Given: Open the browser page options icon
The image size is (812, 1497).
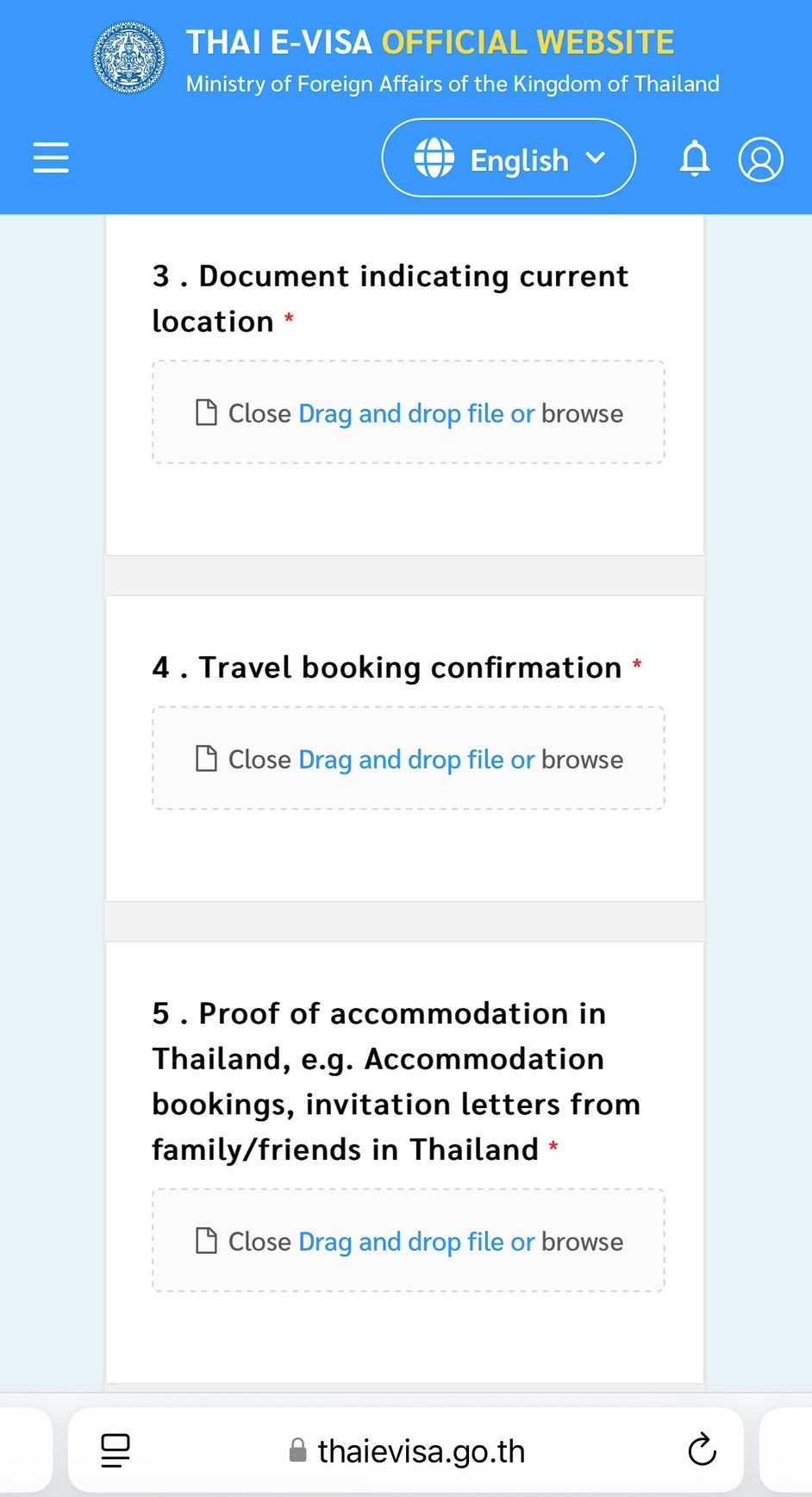Looking at the screenshot, I should (116, 1450).
